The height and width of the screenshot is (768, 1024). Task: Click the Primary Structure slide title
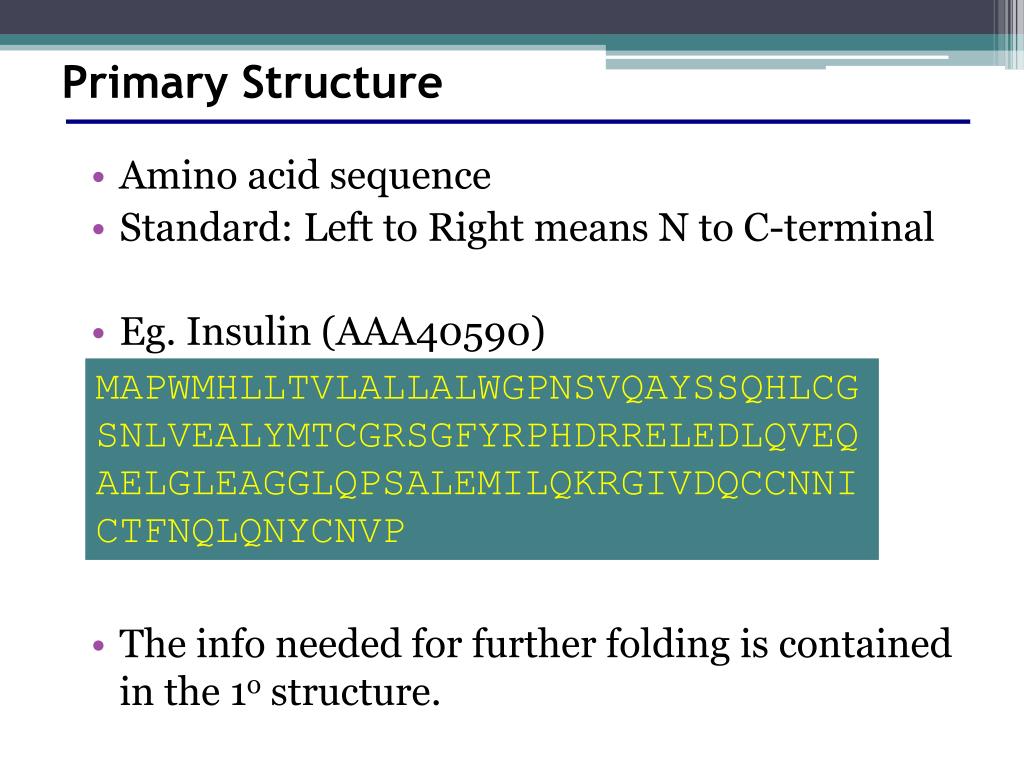(252, 84)
